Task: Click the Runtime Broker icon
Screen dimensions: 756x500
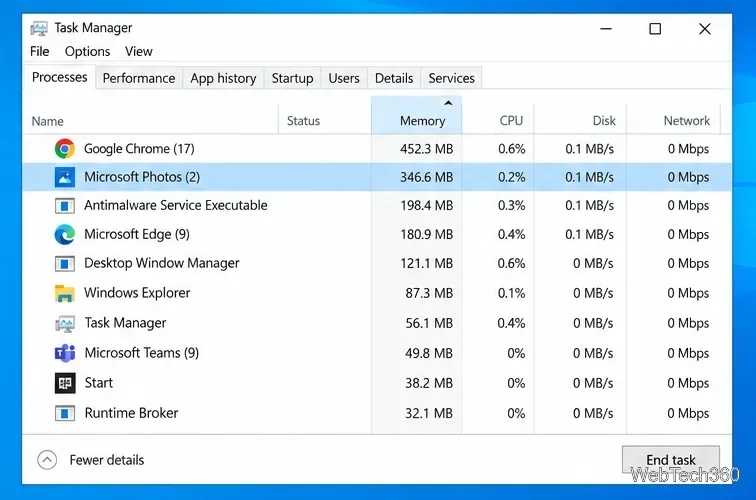Action: click(x=65, y=413)
